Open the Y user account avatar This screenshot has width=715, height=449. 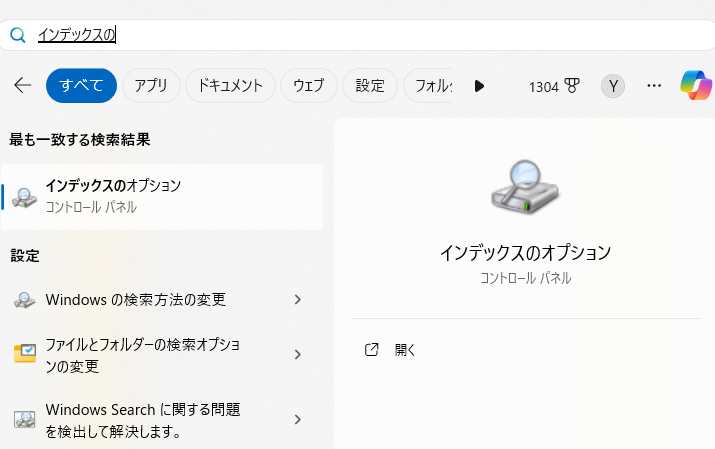(x=612, y=86)
